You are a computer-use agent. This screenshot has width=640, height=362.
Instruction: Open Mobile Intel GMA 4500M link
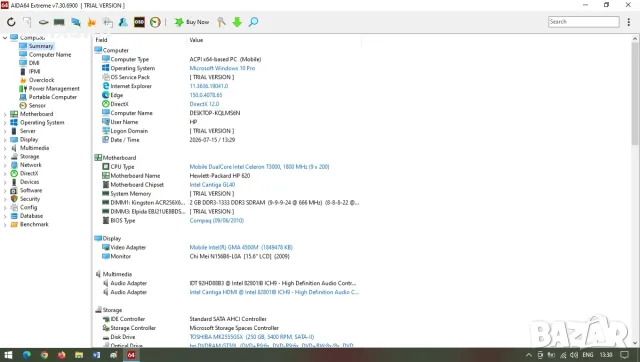[241, 248]
